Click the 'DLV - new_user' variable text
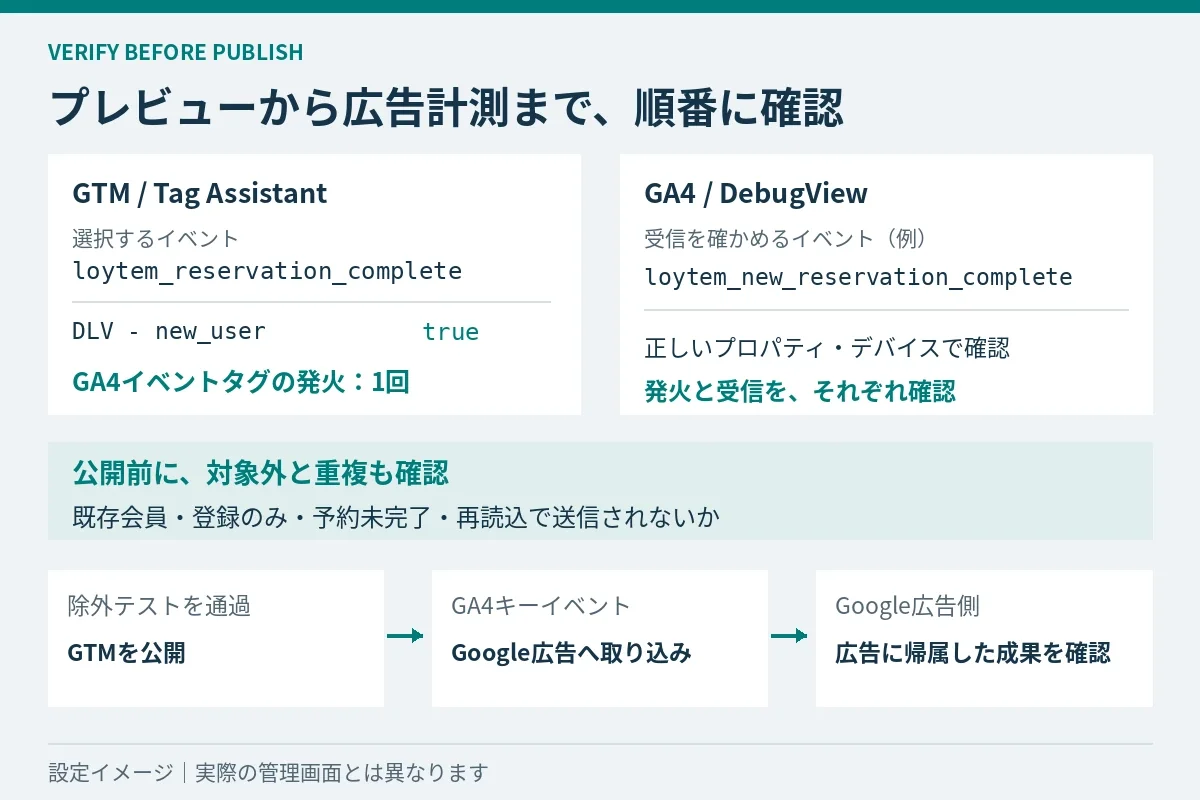Screen dimensions: 1200x800 169,332
